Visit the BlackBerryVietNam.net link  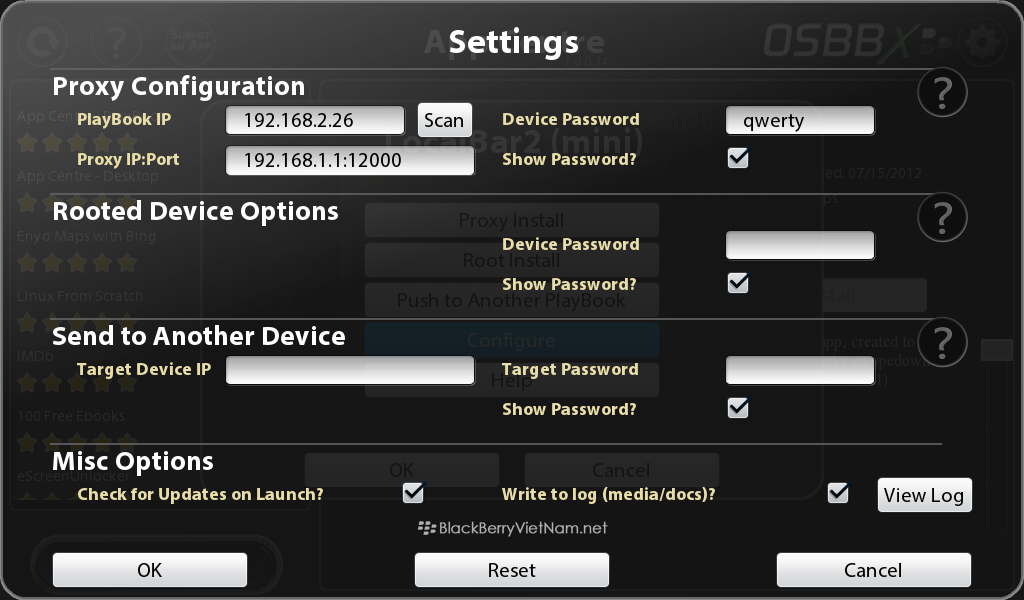point(513,528)
